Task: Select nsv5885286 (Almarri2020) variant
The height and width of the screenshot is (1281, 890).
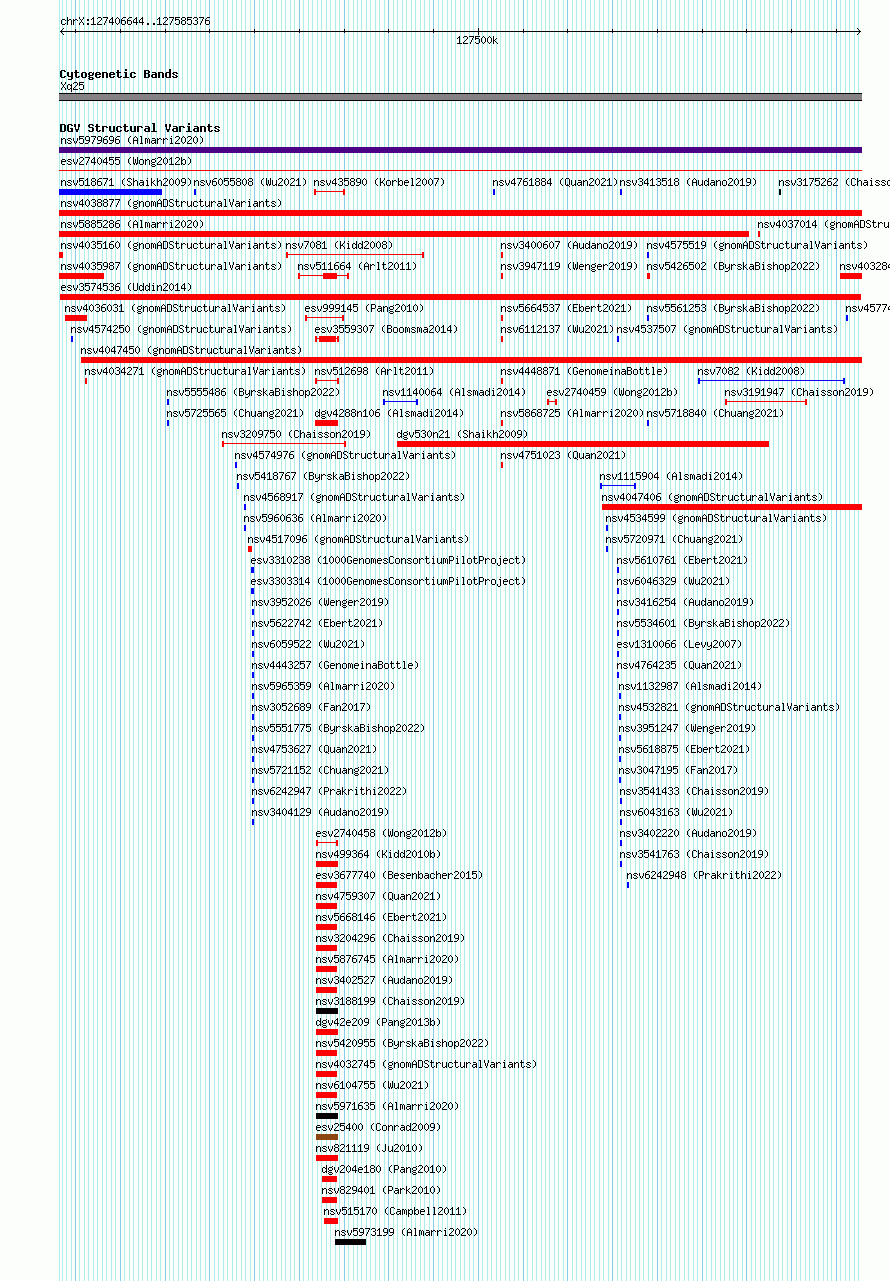Action: click(x=131, y=224)
